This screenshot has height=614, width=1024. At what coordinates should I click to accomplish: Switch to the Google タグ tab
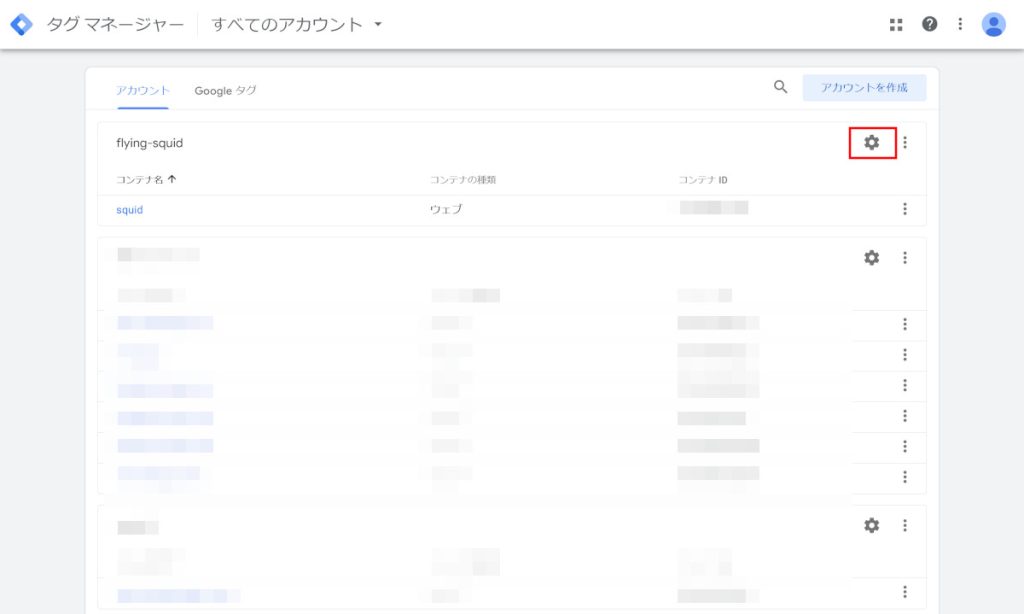[x=225, y=90]
